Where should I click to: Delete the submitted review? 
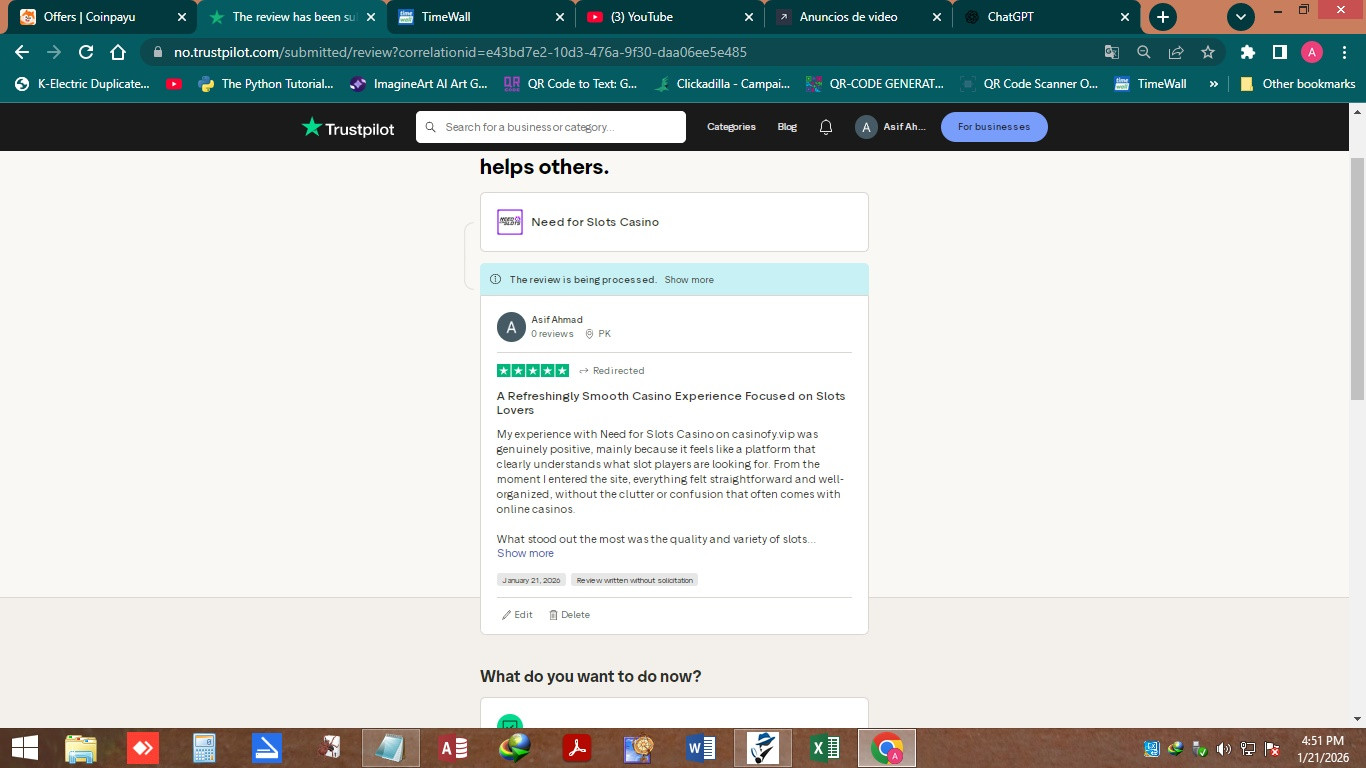point(569,615)
